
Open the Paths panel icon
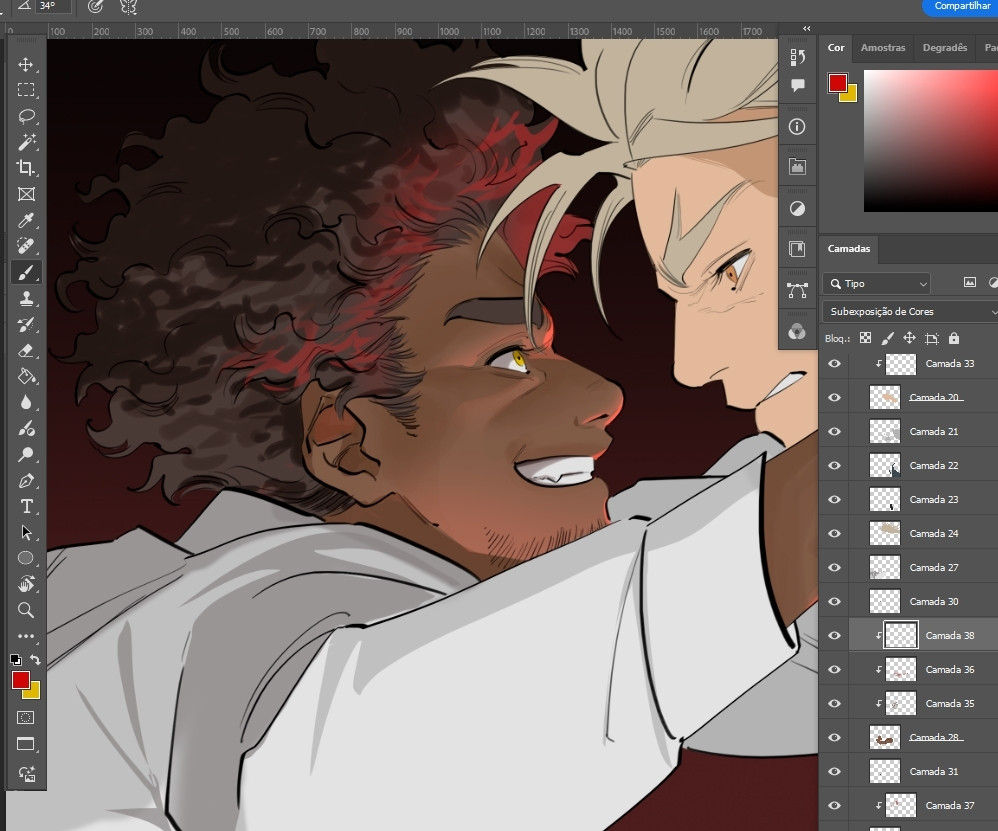(797, 290)
